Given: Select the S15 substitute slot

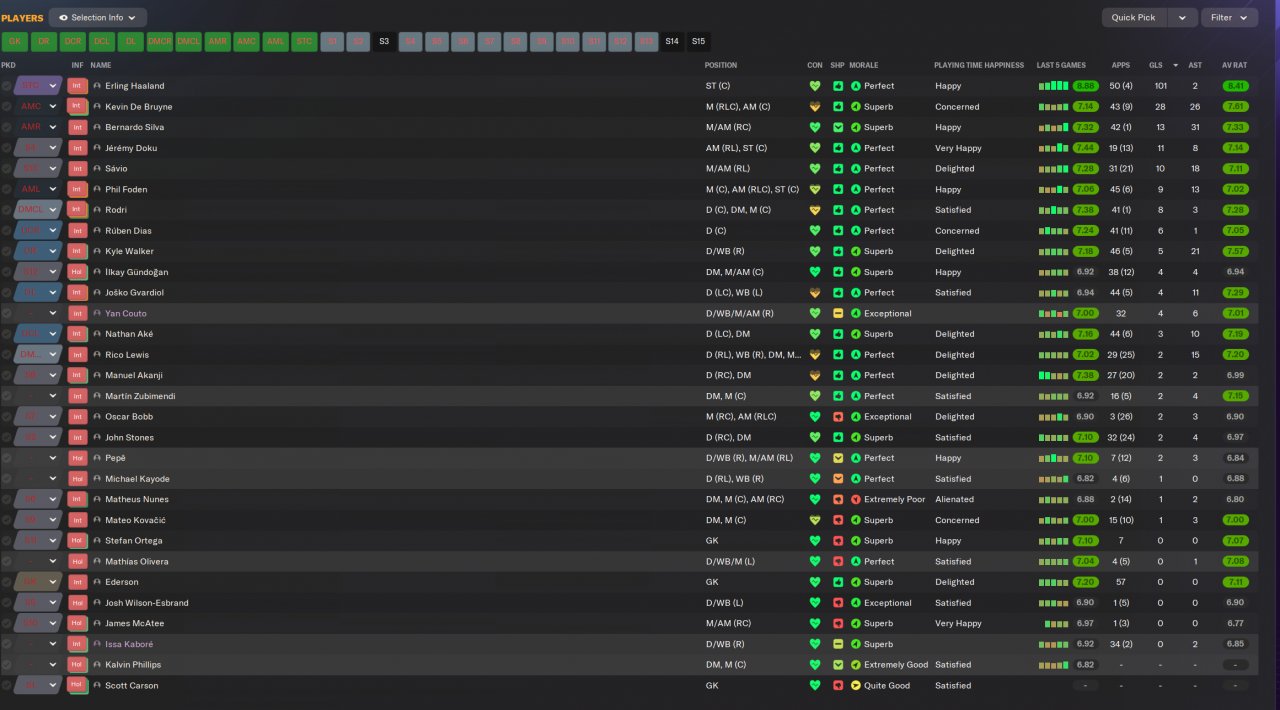Looking at the screenshot, I should tap(698, 42).
